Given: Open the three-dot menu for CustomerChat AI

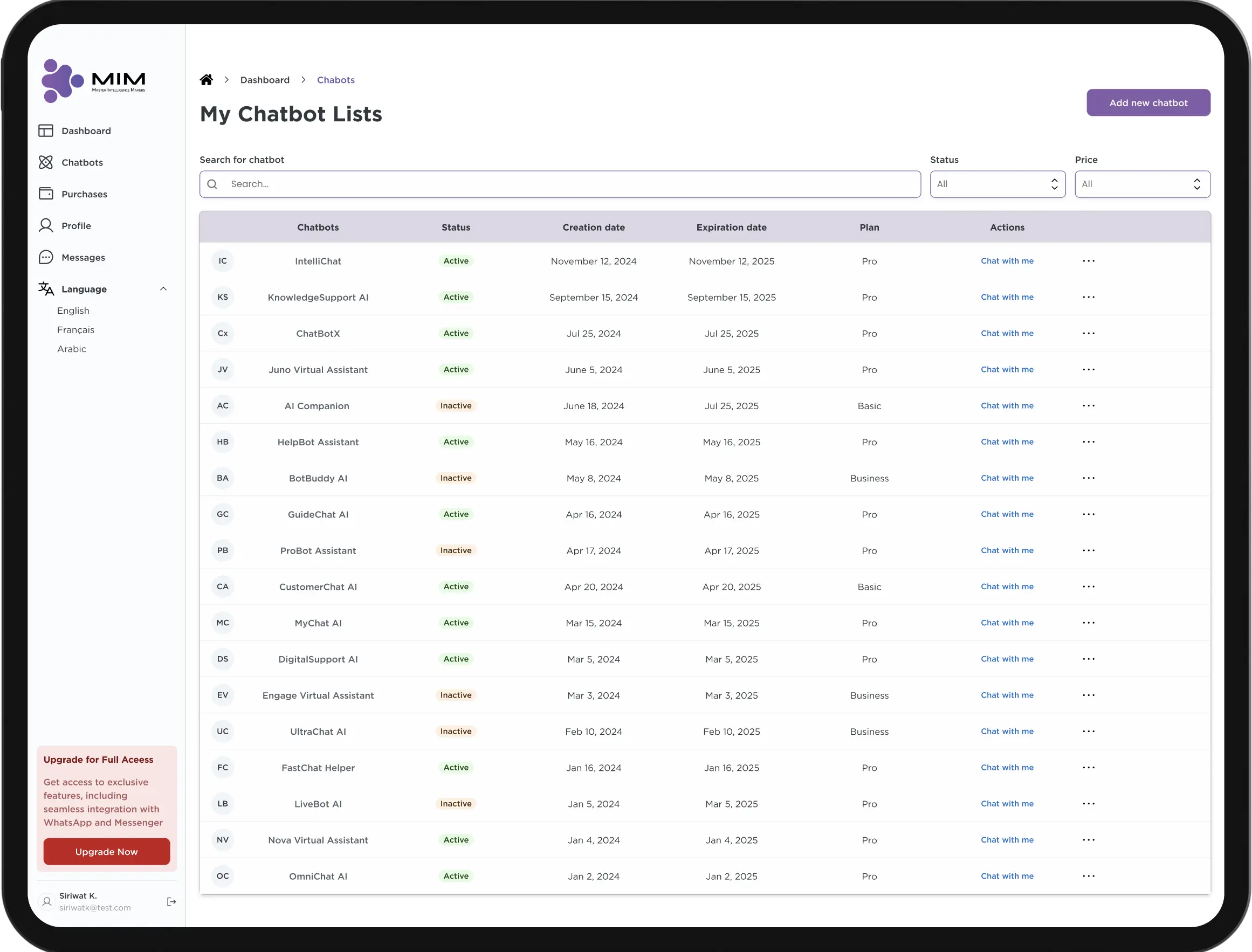Looking at the screenshot, I should point(1089,587).
